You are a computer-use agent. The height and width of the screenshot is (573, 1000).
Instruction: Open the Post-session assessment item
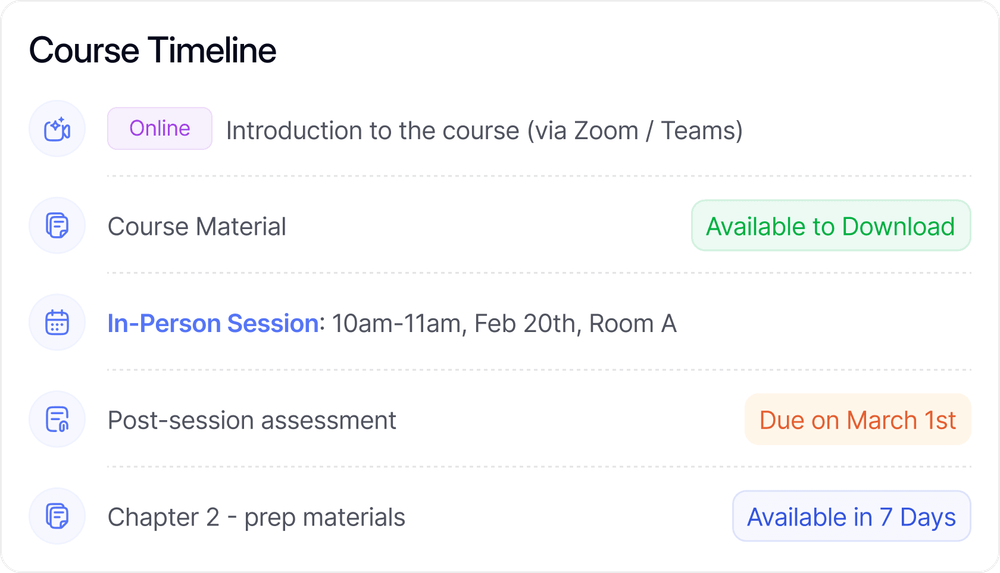pos(252,421)
